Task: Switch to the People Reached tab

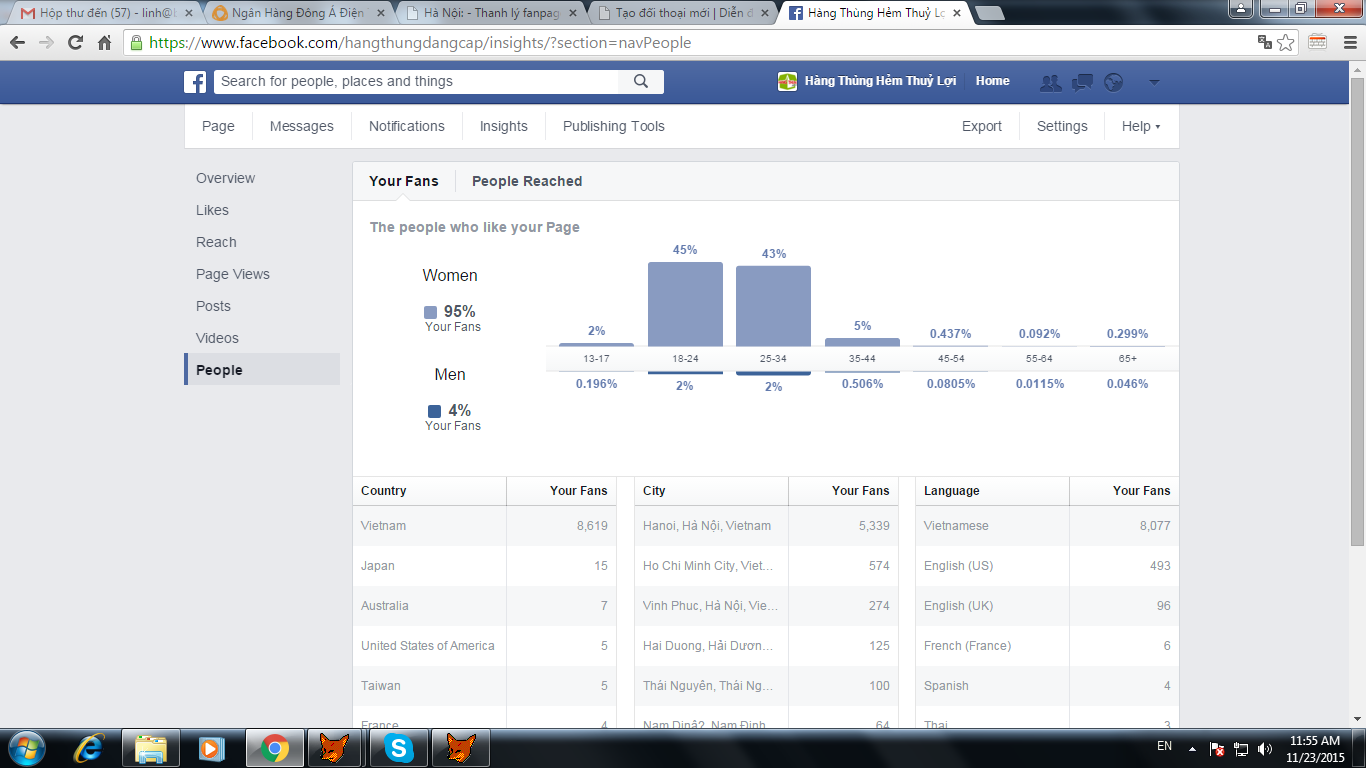Action: pos(527,181)
